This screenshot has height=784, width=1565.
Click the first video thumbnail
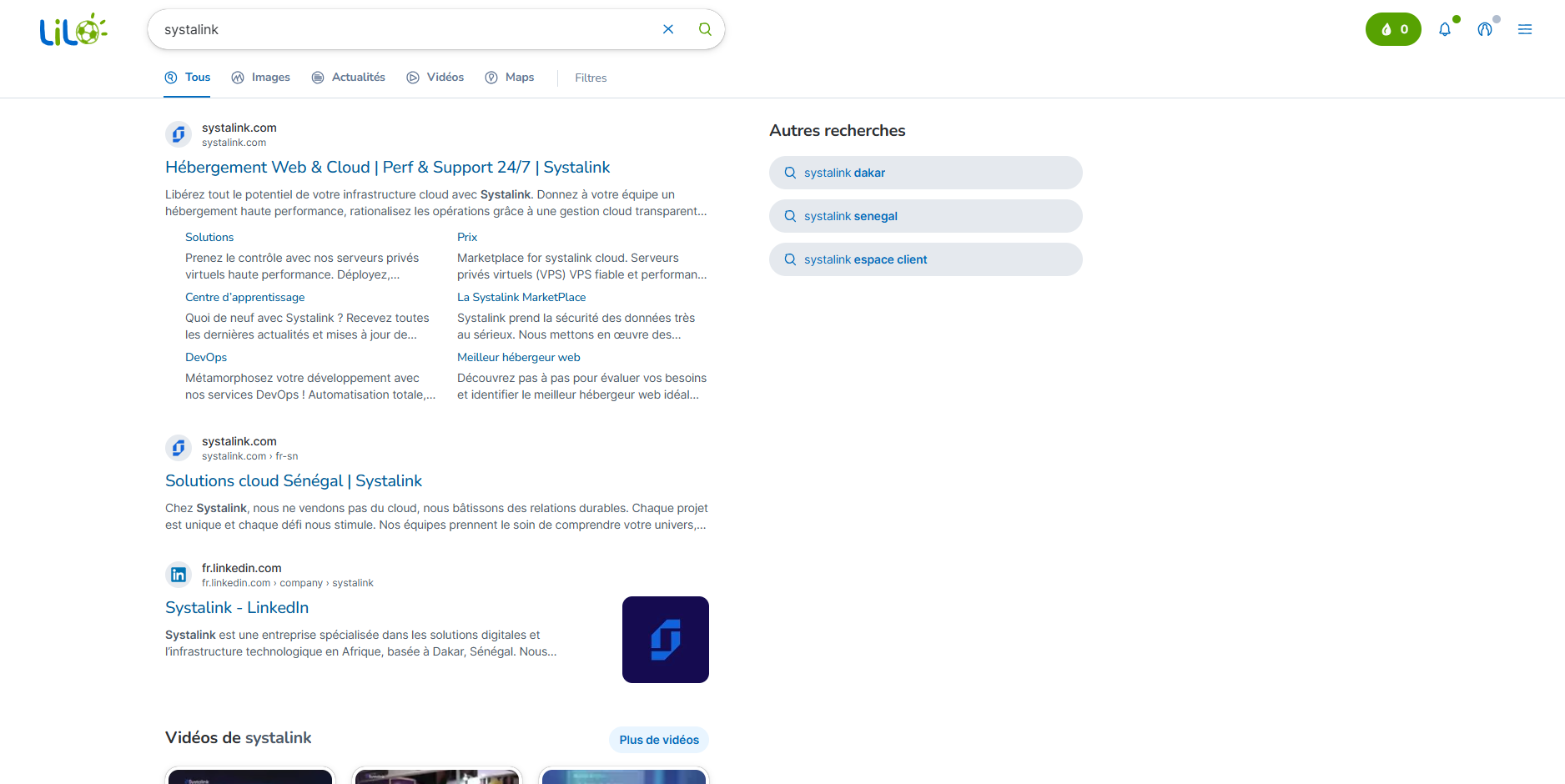coord(250,776)
